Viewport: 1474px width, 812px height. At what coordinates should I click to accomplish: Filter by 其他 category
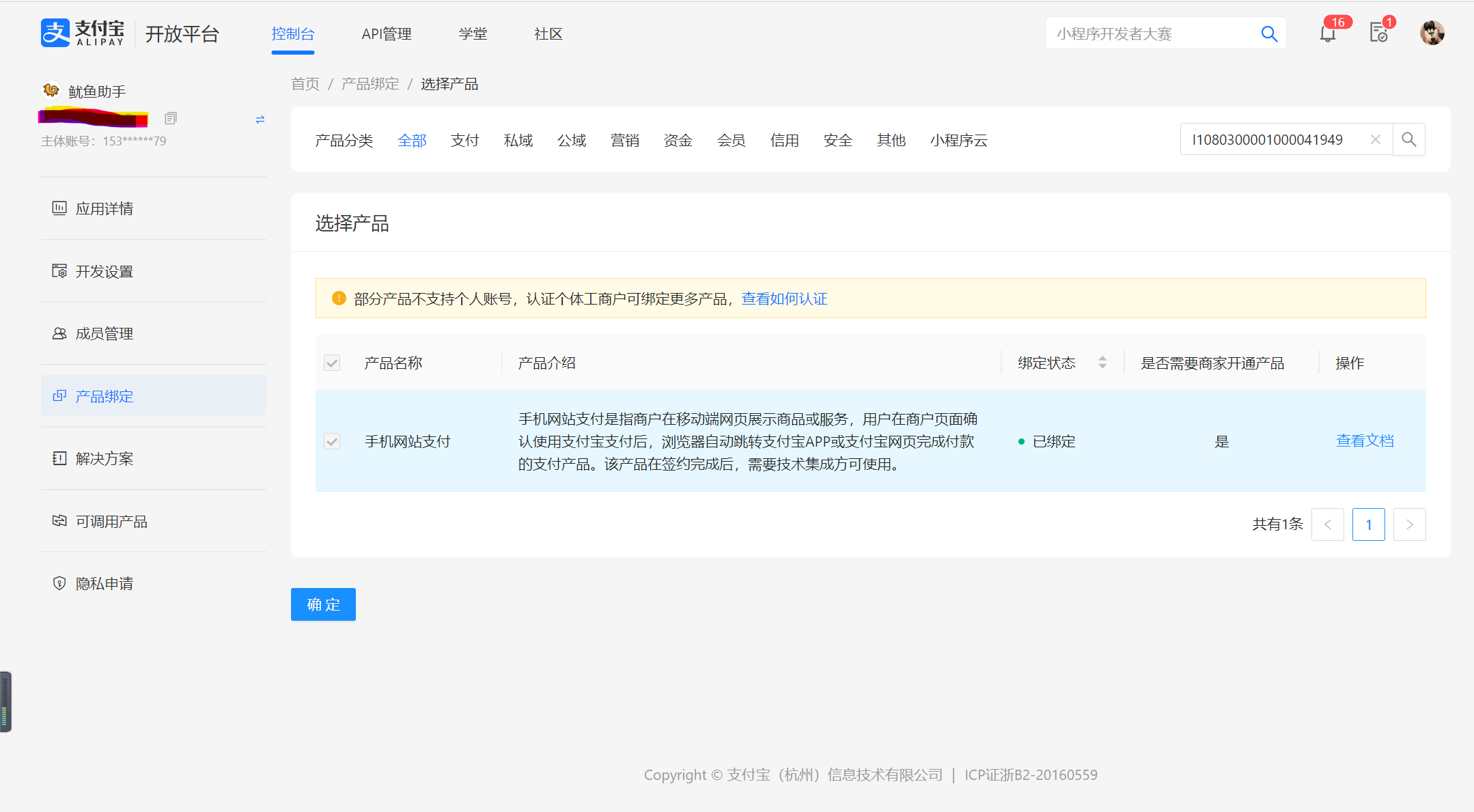click(891, 140)
